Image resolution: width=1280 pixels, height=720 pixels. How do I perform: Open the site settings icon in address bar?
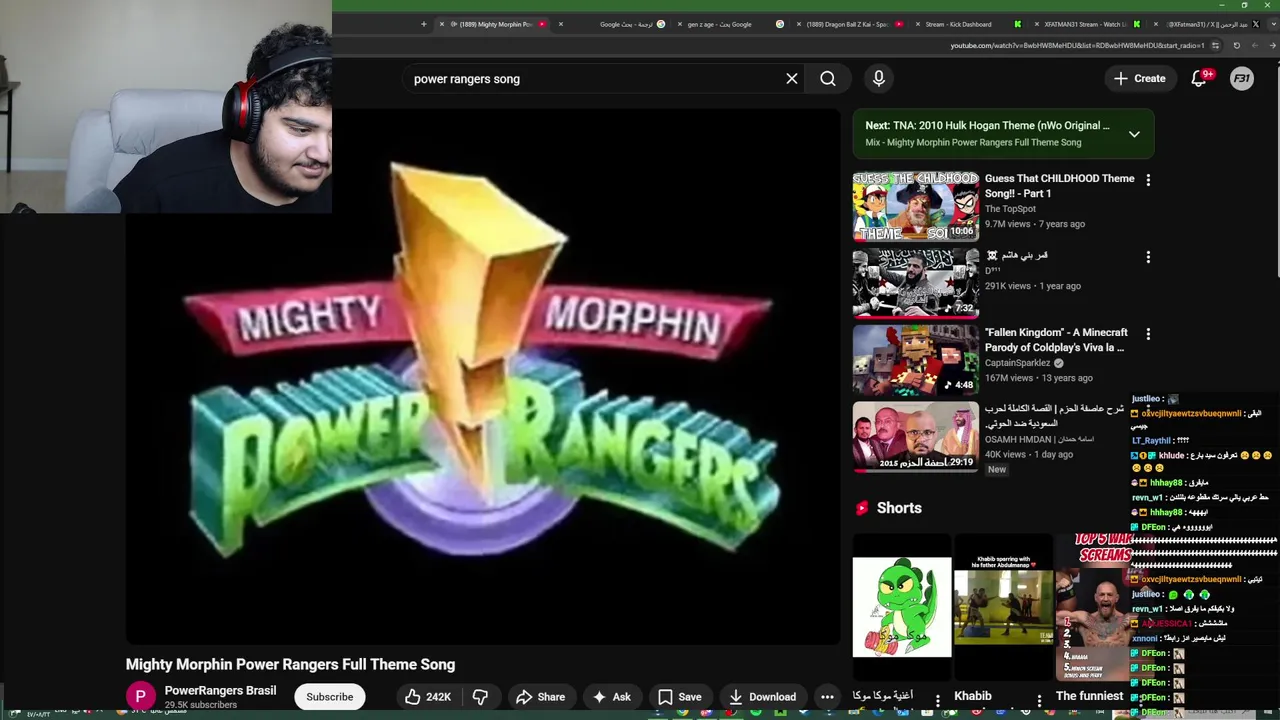(x=1215, y=45)
